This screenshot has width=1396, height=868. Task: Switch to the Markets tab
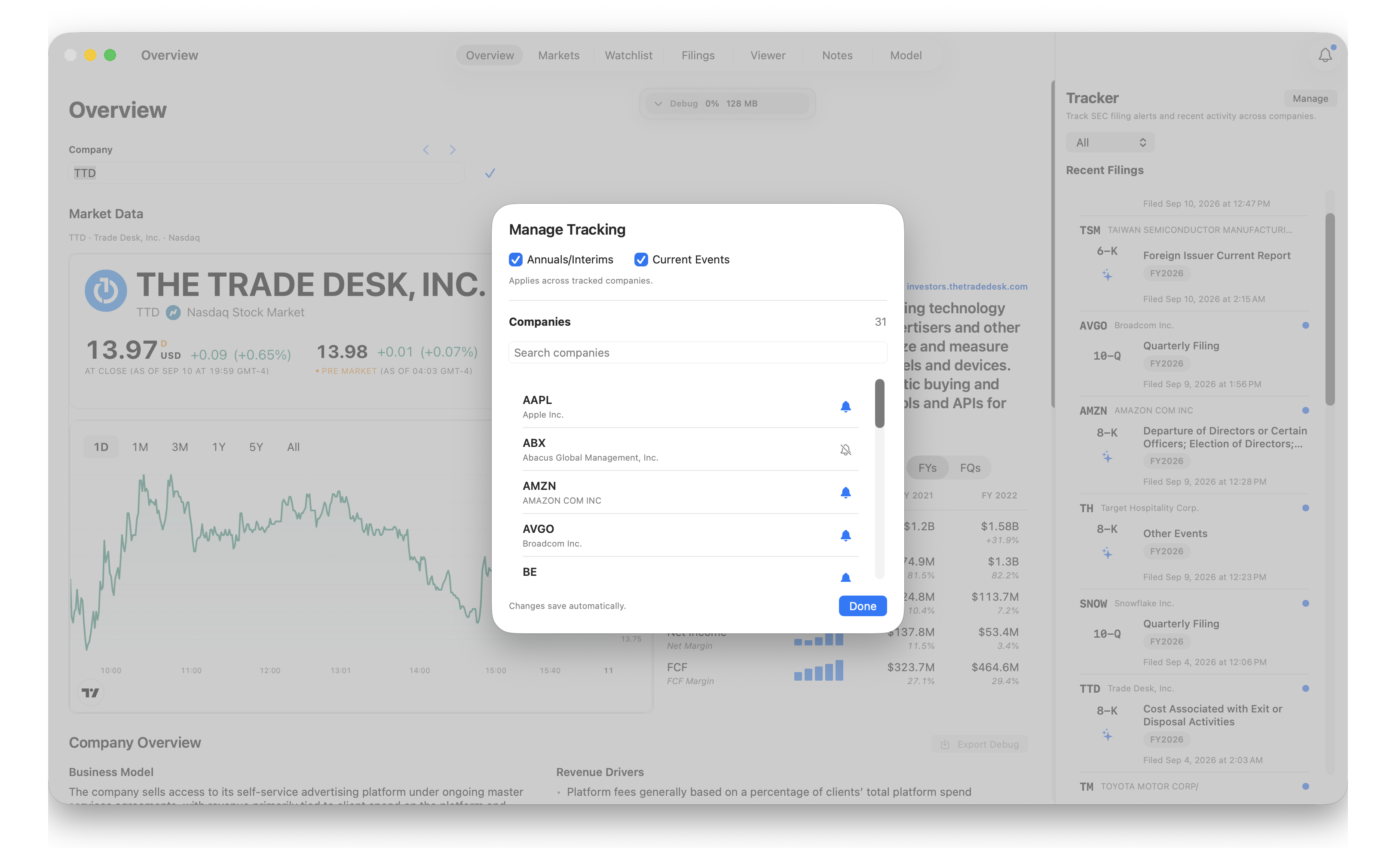(x=558, y=55)
